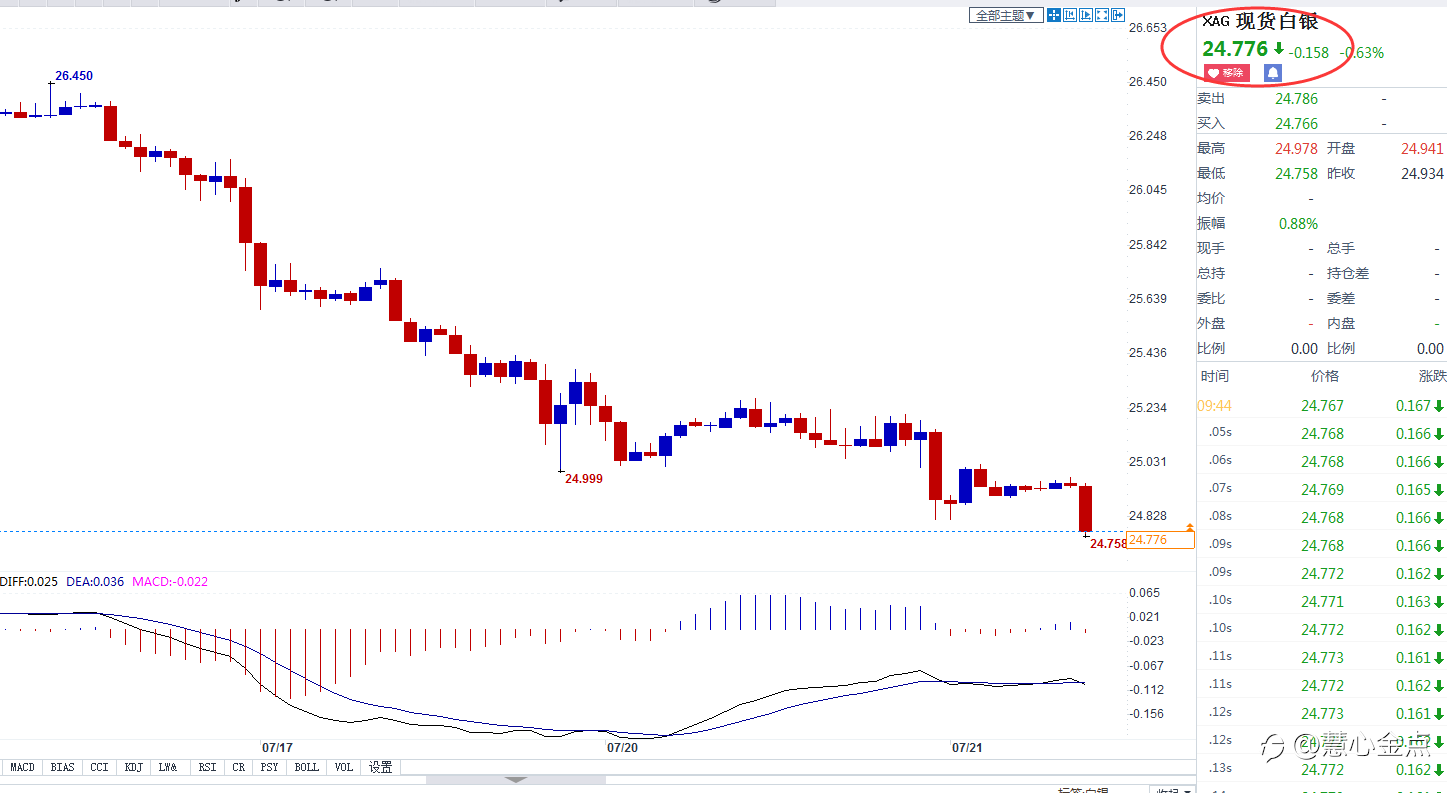Click the fullscreen expand chart icon
Viewport: 1447px width, 793px height.
click(x=1102, y=15)
